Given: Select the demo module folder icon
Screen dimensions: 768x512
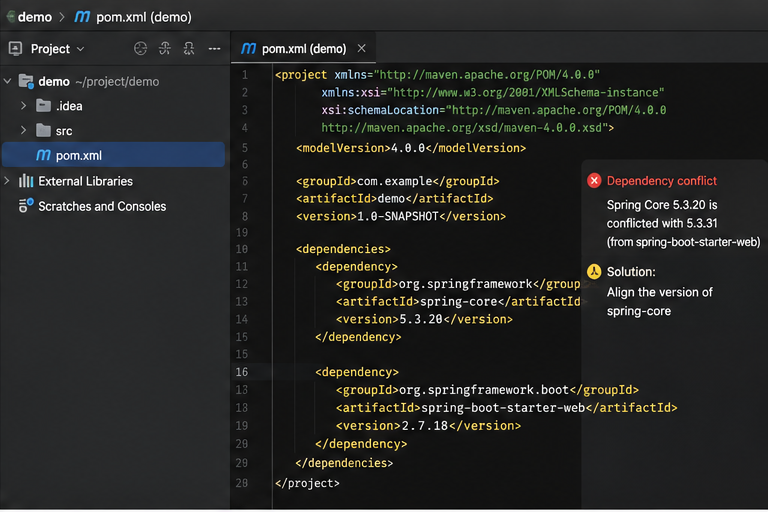Looking at the screenshot, I should click(26, 81).
